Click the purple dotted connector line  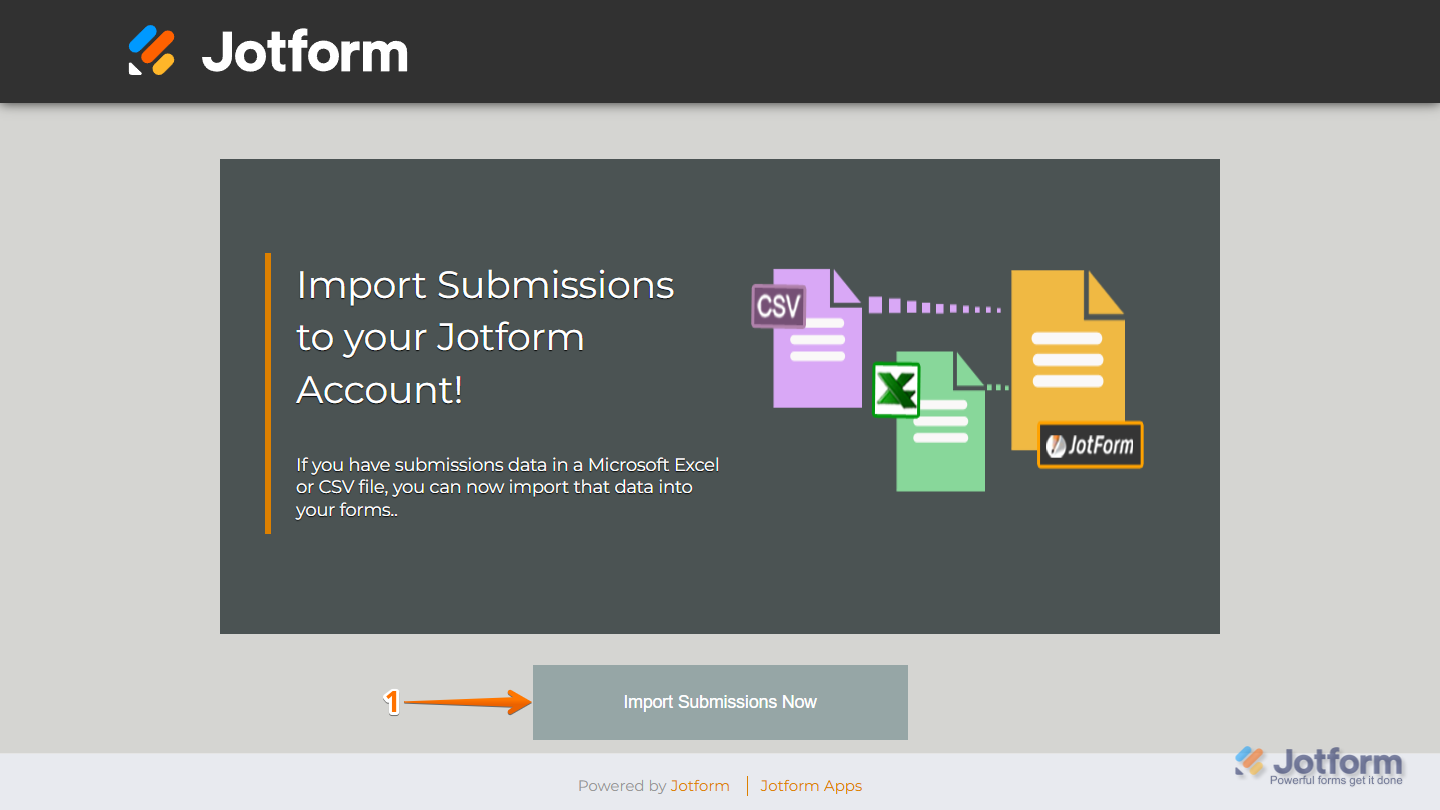click(934, 306)
